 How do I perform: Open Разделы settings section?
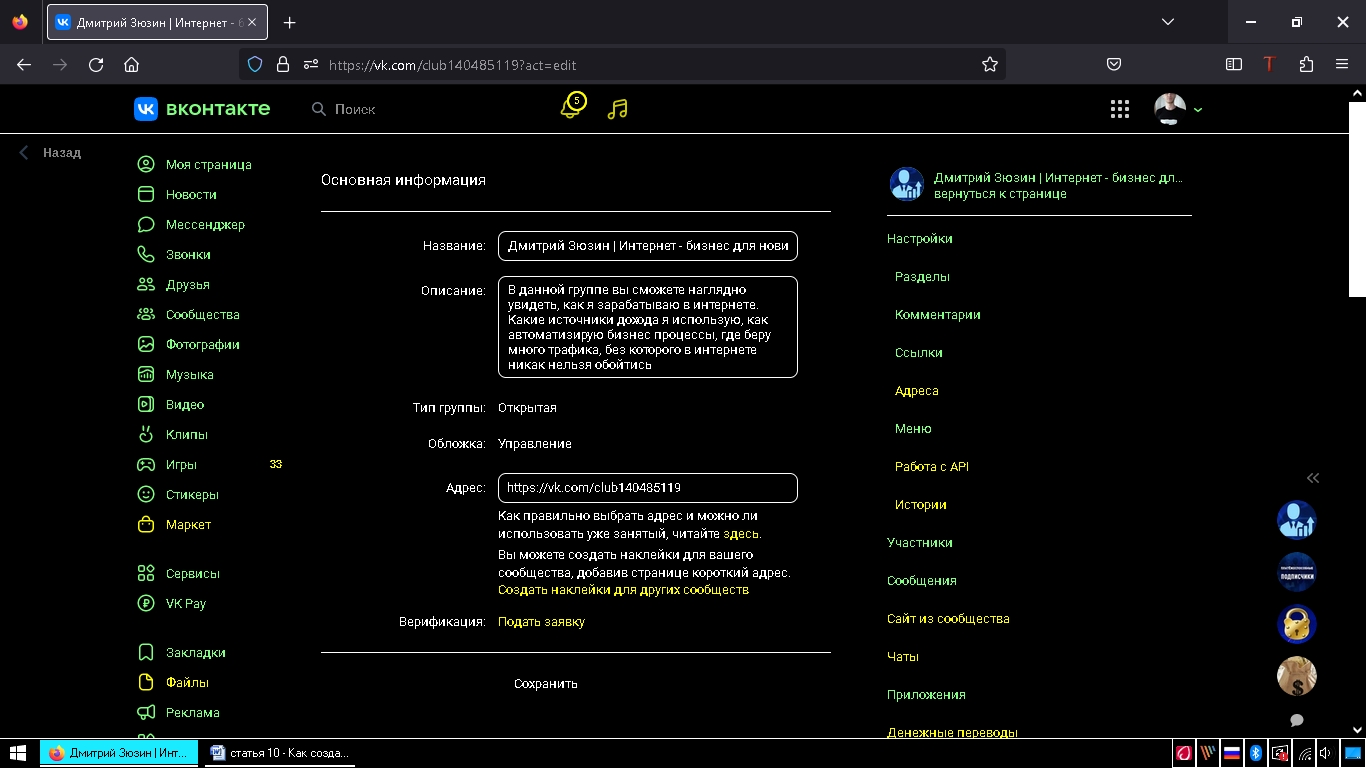click(x=922, y=277)
